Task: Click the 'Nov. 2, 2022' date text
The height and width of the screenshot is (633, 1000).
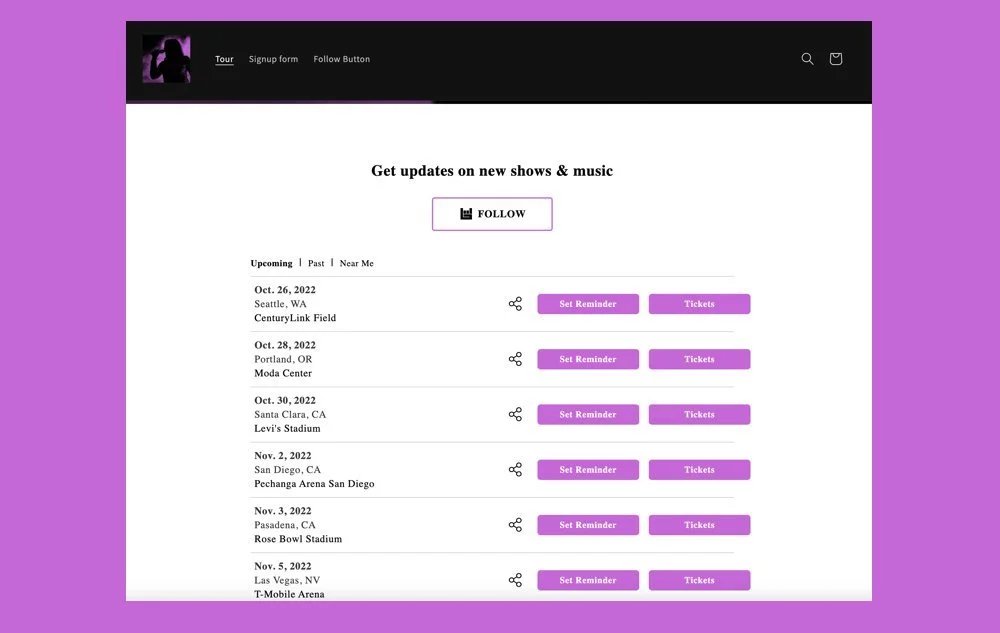Action: 283,455
